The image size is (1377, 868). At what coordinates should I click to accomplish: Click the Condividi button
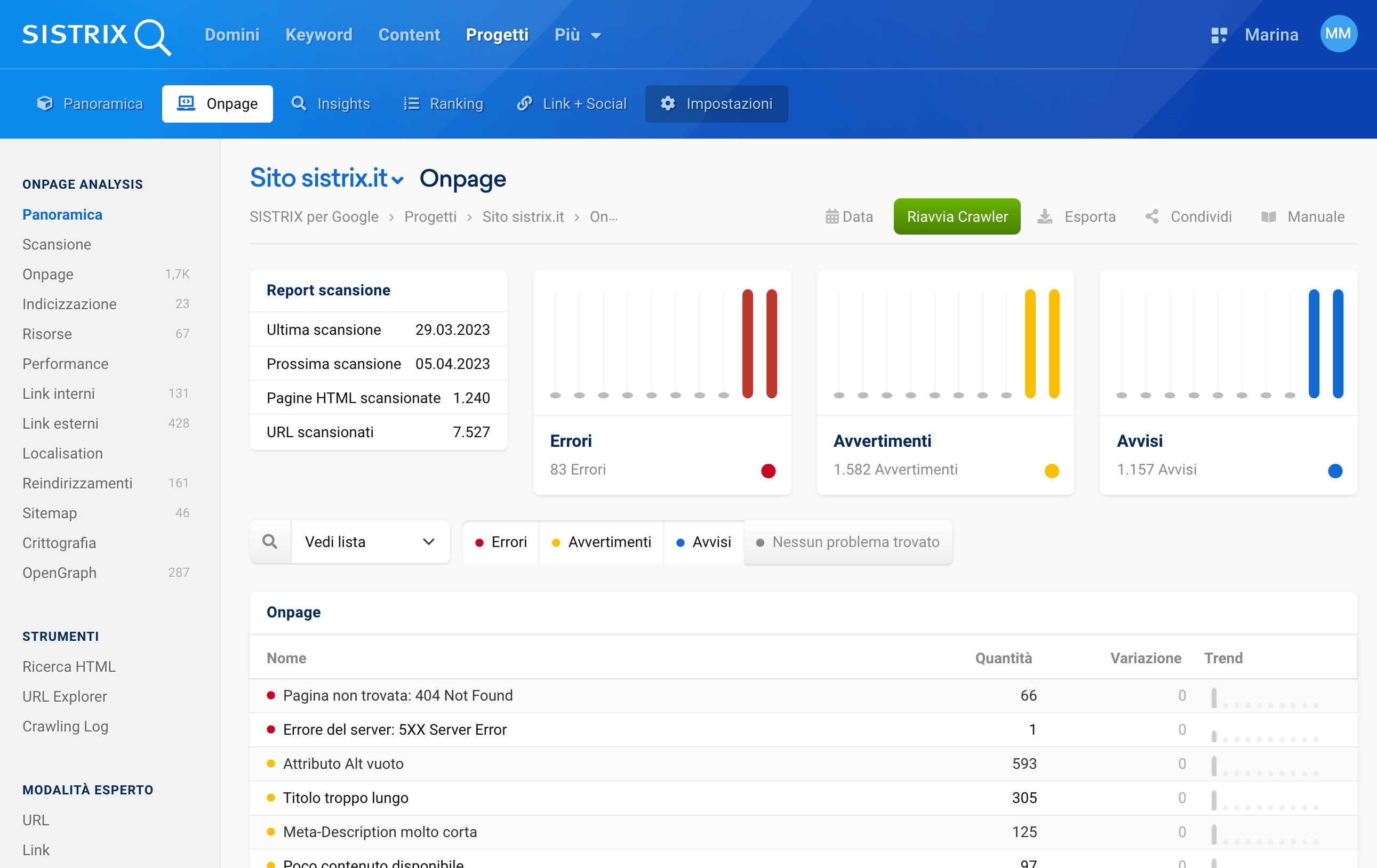tap(1188, 216)
